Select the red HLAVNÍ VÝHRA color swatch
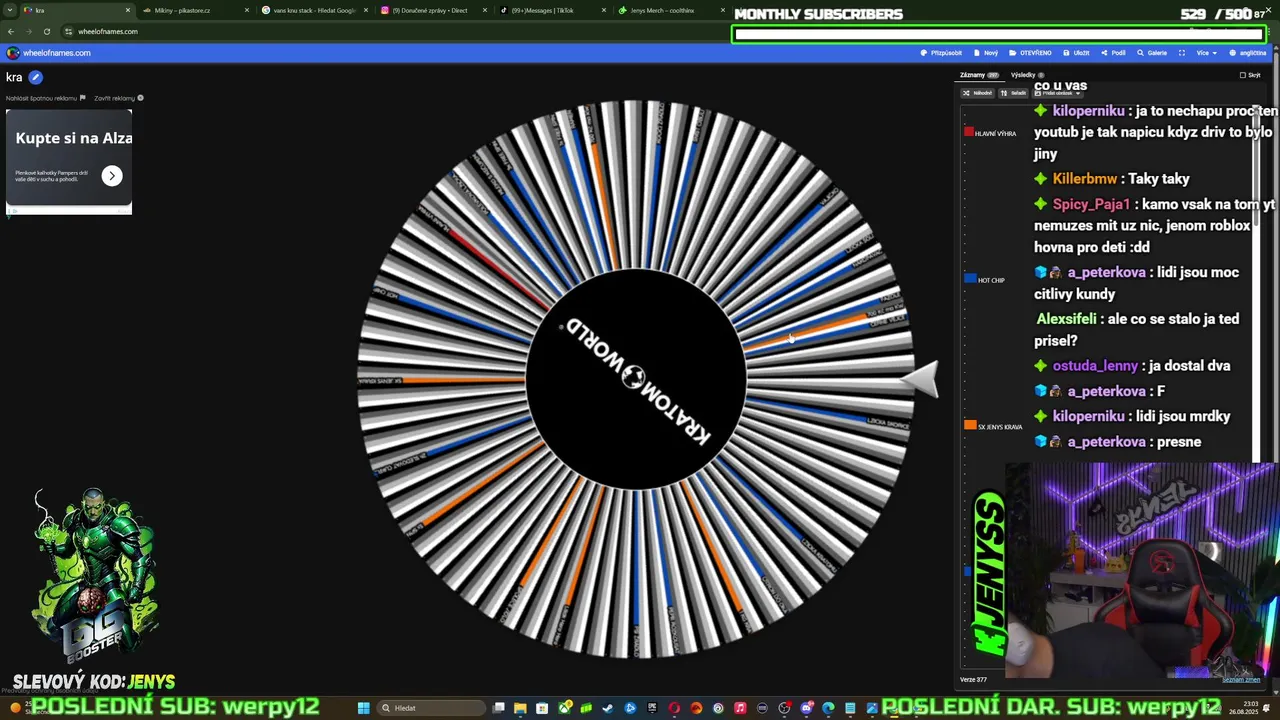The height and width of the screenshot is (720, 1280). (969, 132)
